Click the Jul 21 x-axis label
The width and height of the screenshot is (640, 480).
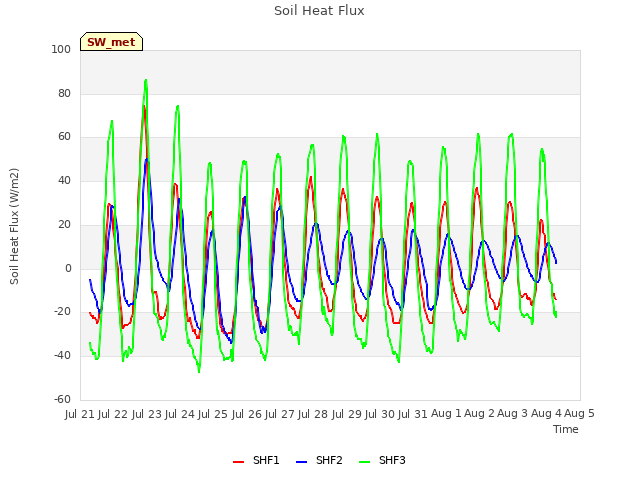[80, 414]
